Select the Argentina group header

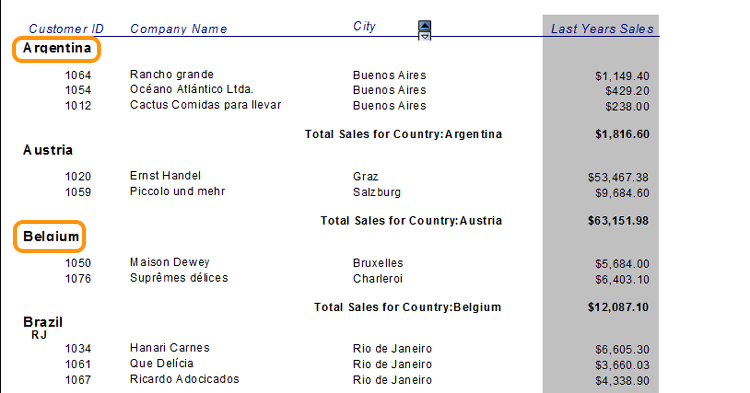click(x=57, y=48)
